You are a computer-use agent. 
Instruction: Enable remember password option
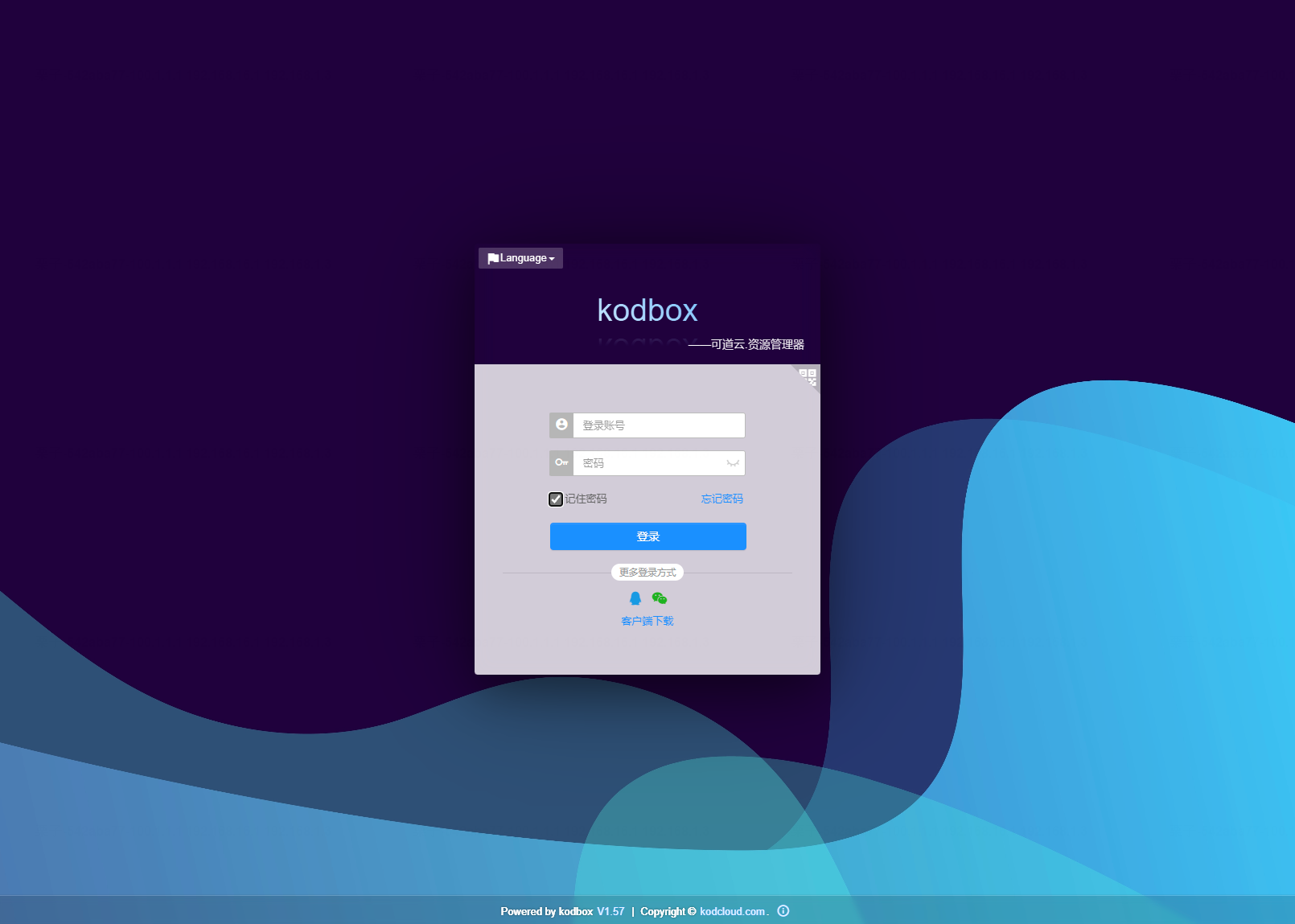[x=556, y=499]
